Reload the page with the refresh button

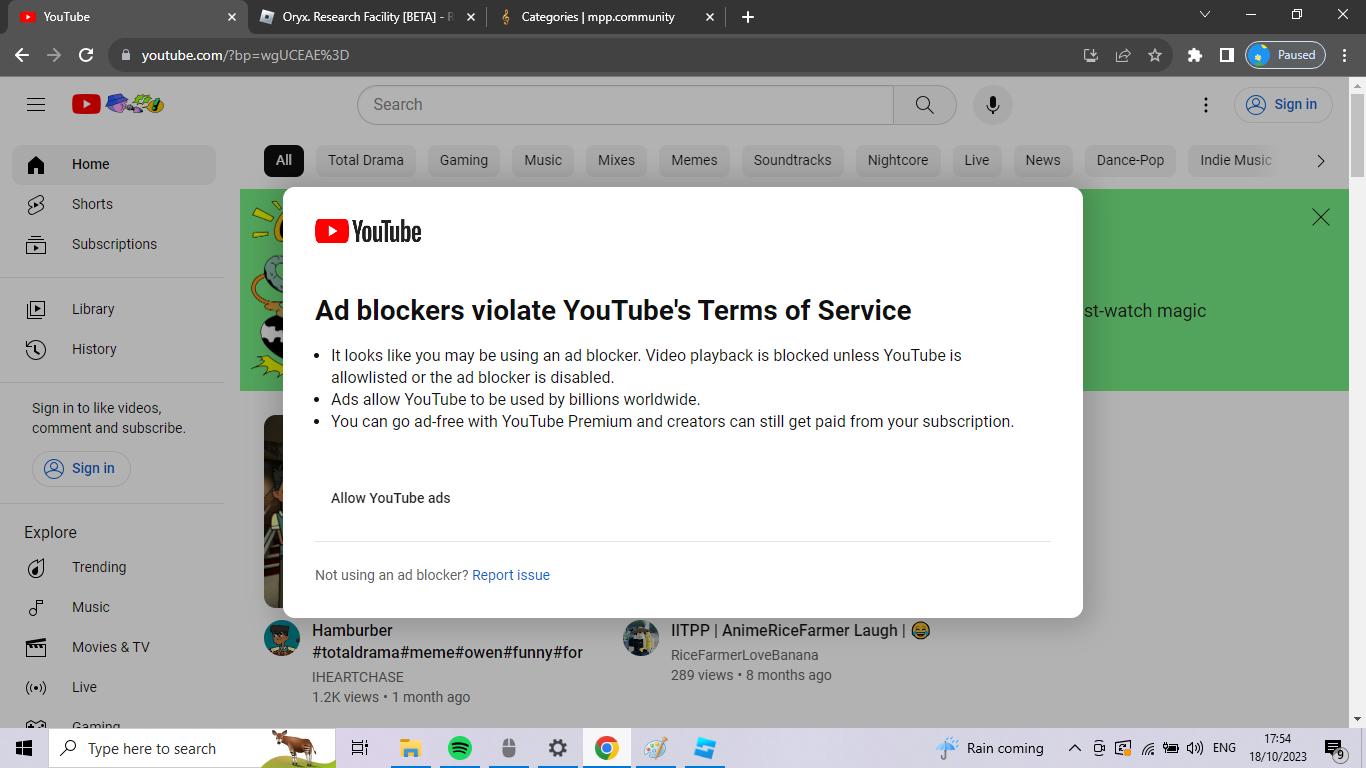click(86, 55)
